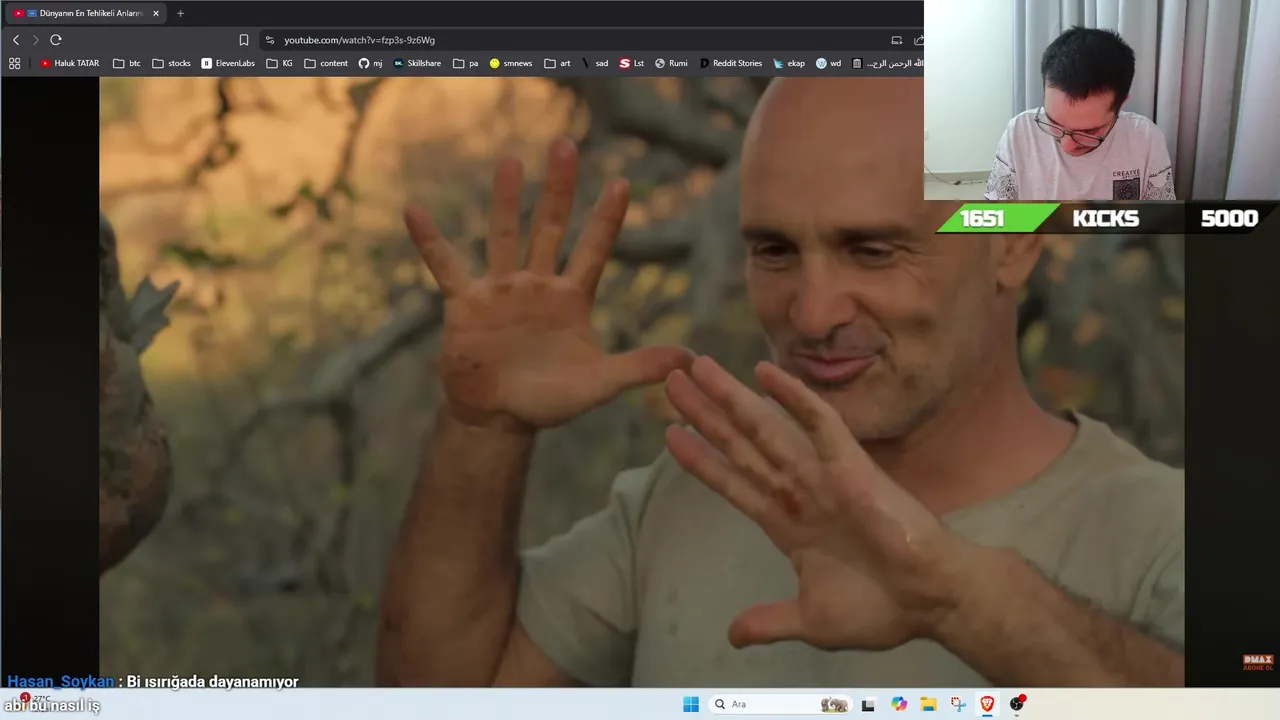Open the btc bookmark folder
This screenshot has height=720, width=1280.
click(127, 63)
